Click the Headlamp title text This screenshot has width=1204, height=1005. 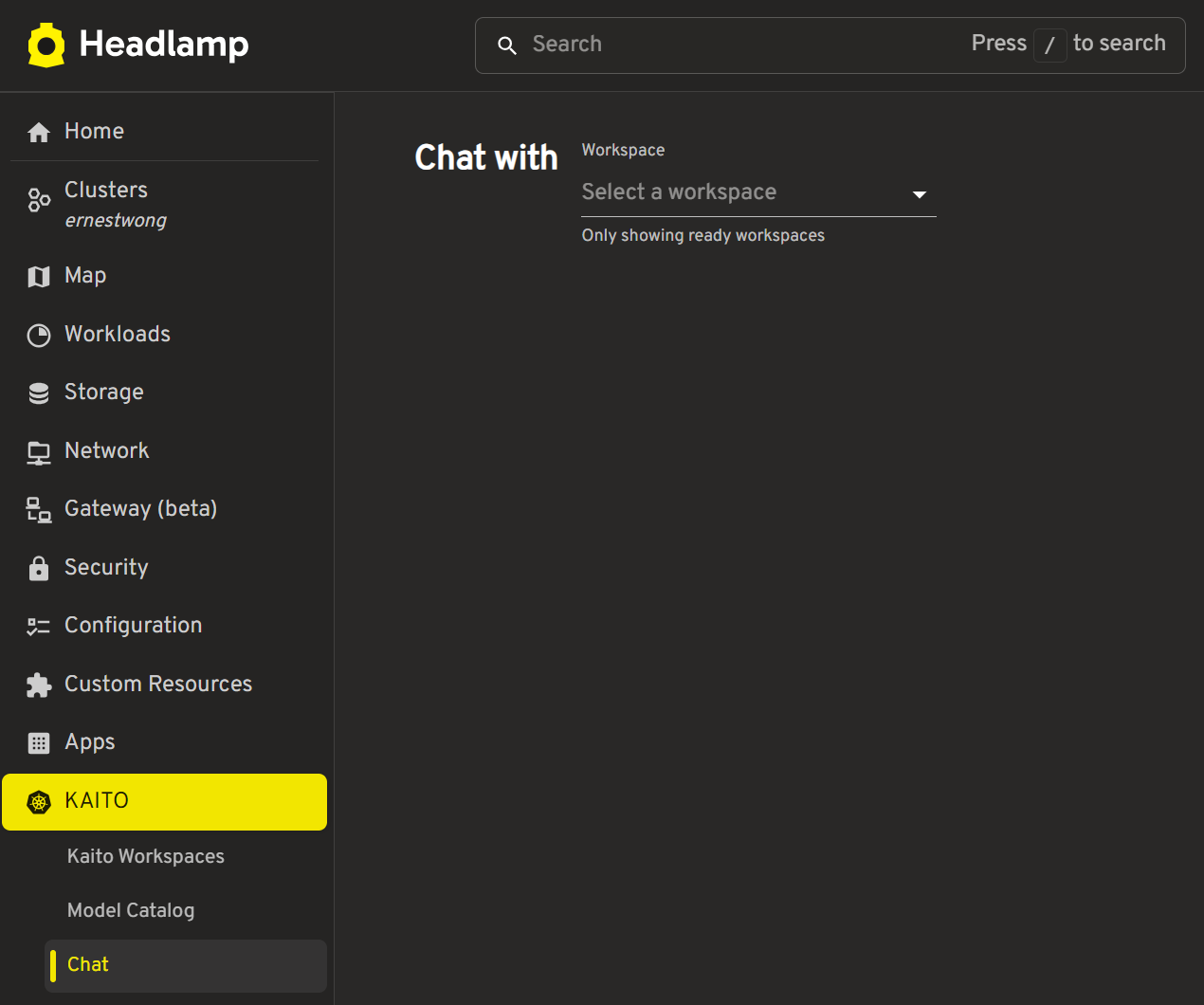coord(164,45)
